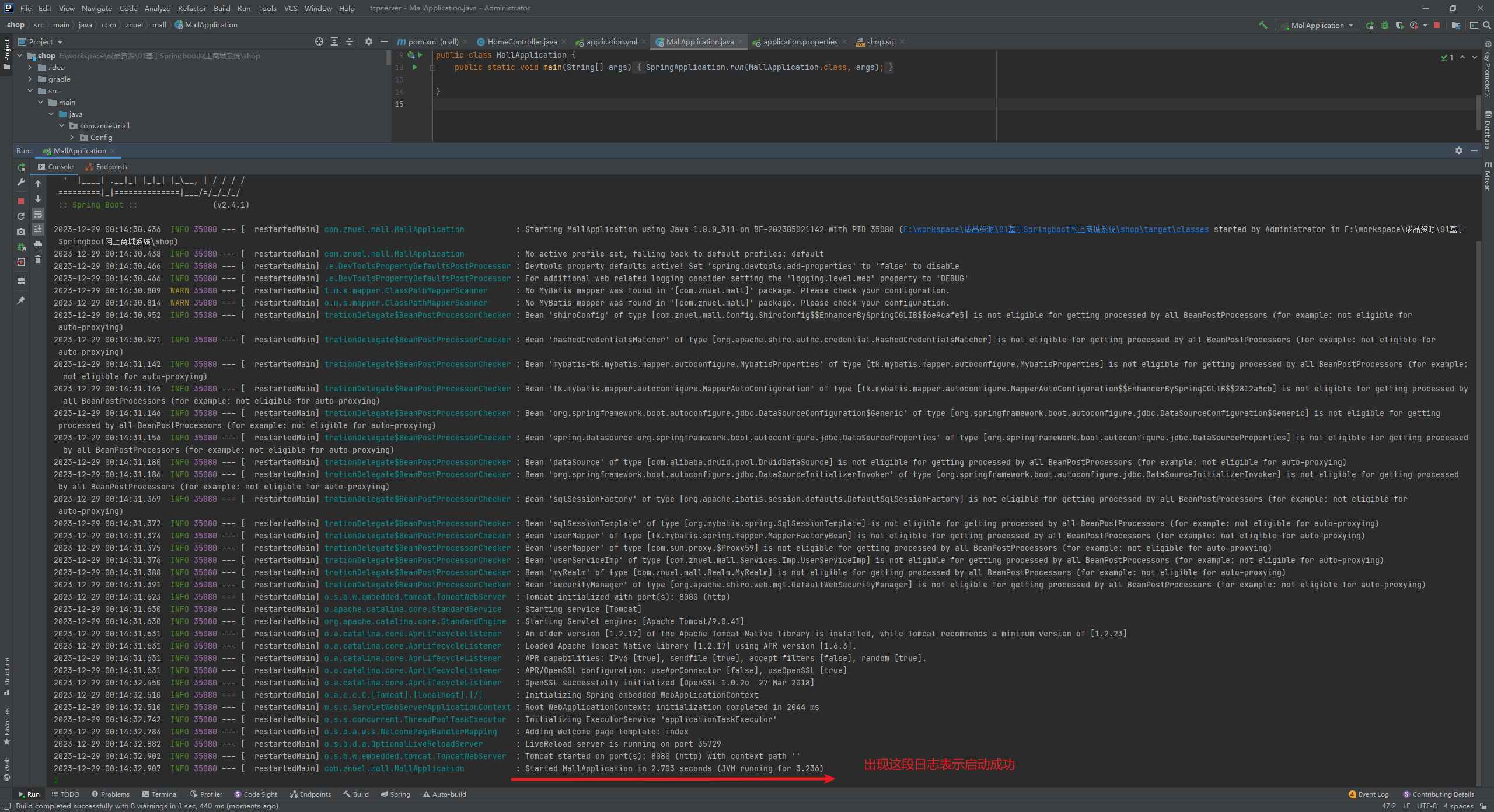Attach debugger using Run panel bug icon
This screenshot has height=812, width=1494.
pyautogui.click(x=21, y=247)
